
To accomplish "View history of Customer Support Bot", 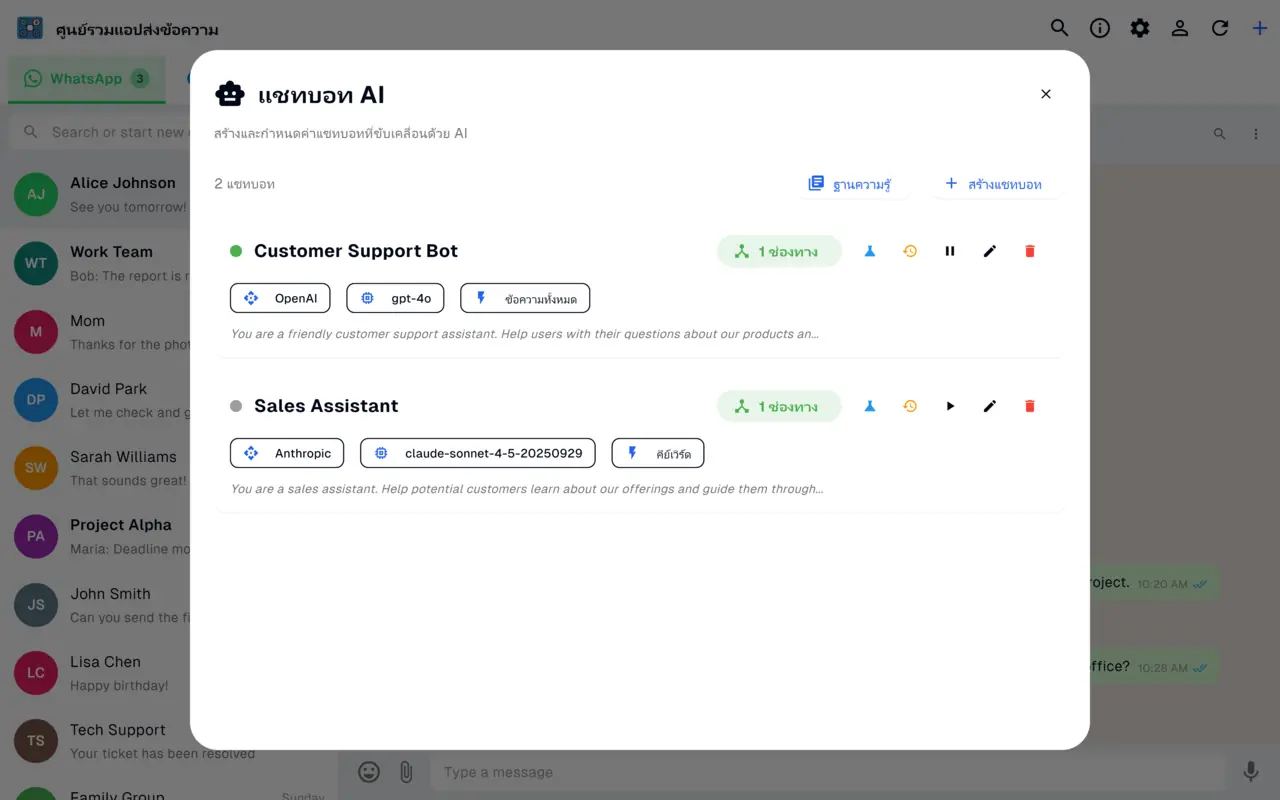I will [910, 251].
